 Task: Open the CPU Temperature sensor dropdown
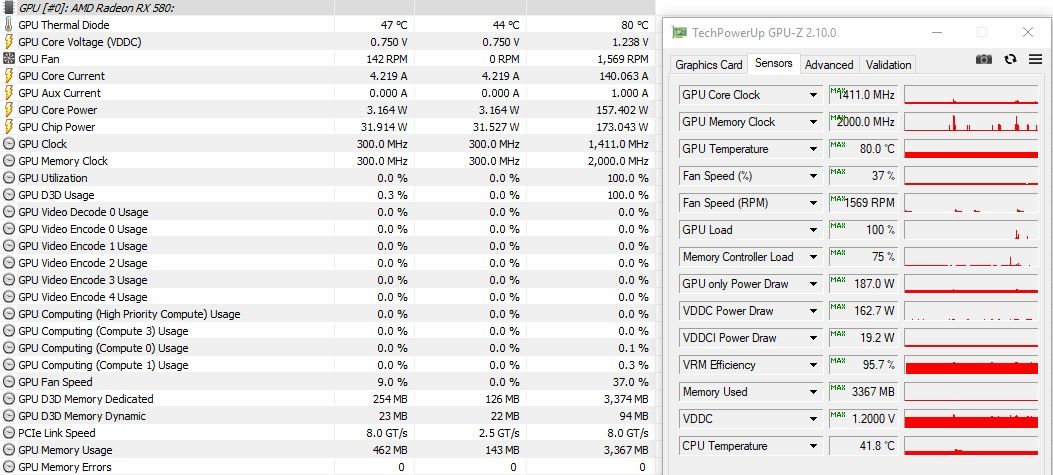click(x=813, y=446)
